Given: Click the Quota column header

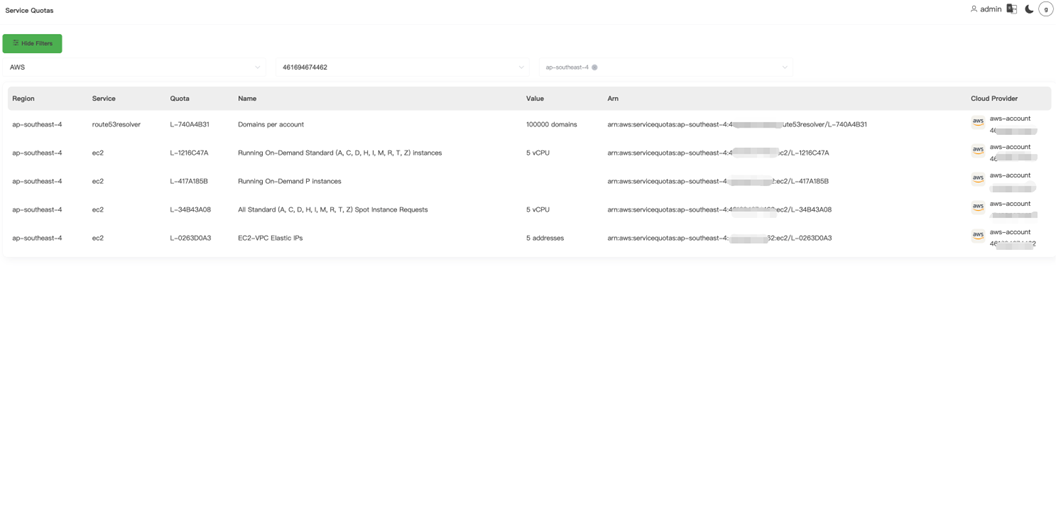Looking at the screenshot, I should (x=180, y=98).
